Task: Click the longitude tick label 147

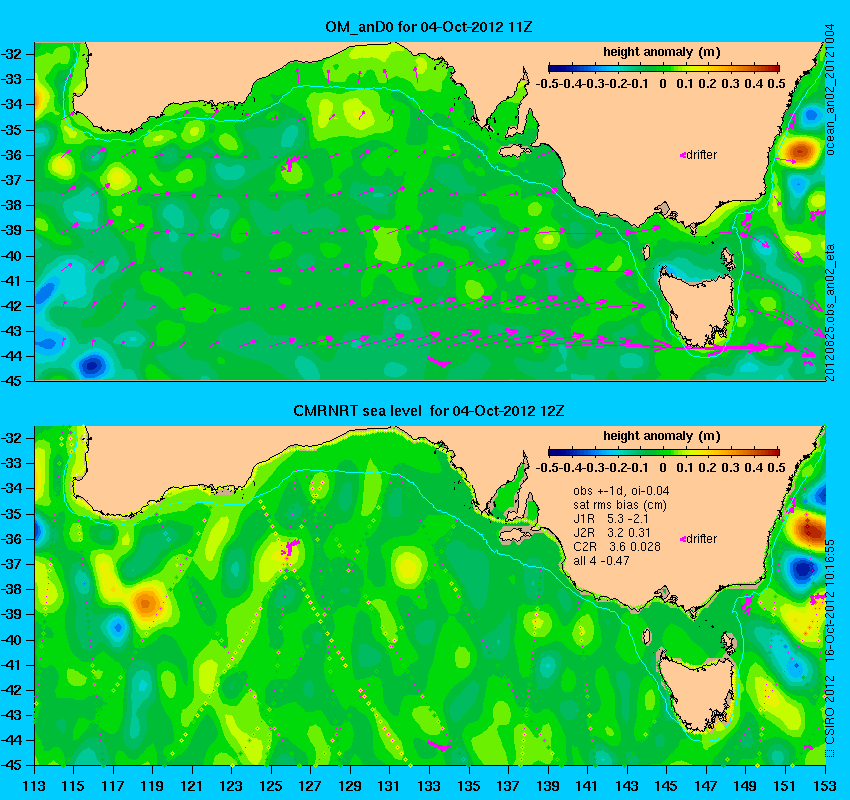Action: point(707,786)
